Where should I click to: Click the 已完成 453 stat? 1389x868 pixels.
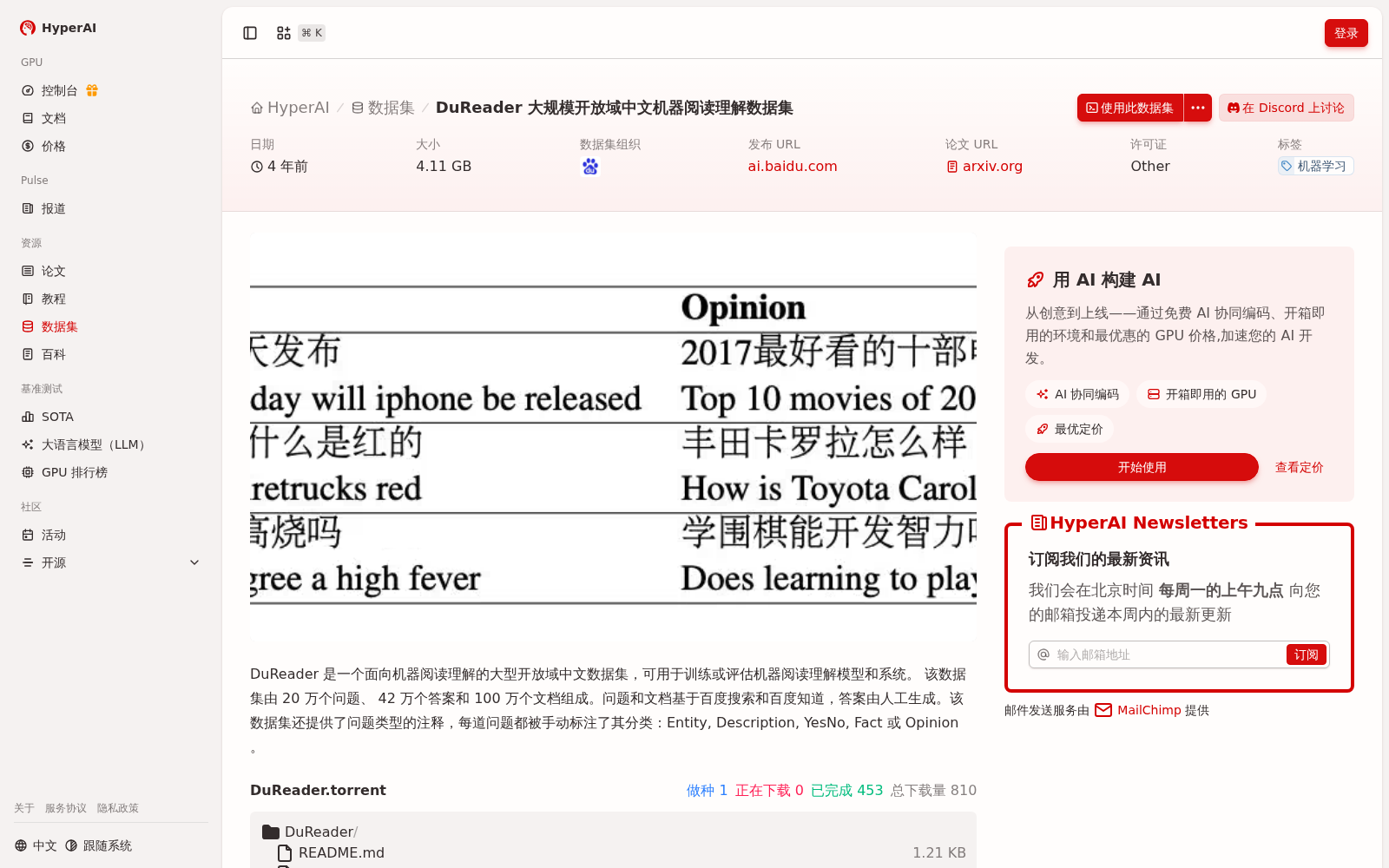pyautogui.click(x=846, y=790)
